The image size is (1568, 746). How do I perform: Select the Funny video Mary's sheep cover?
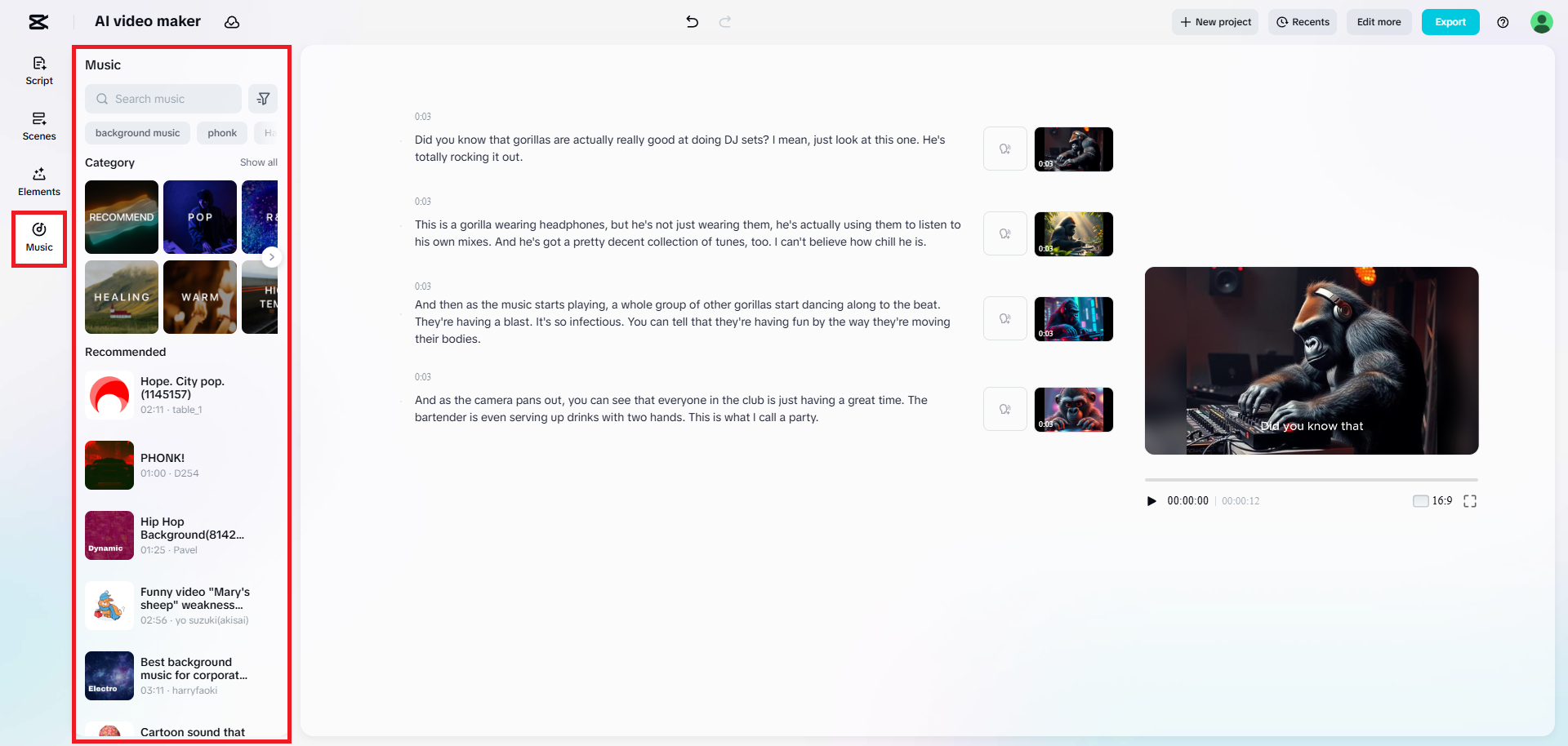point(109,606)
